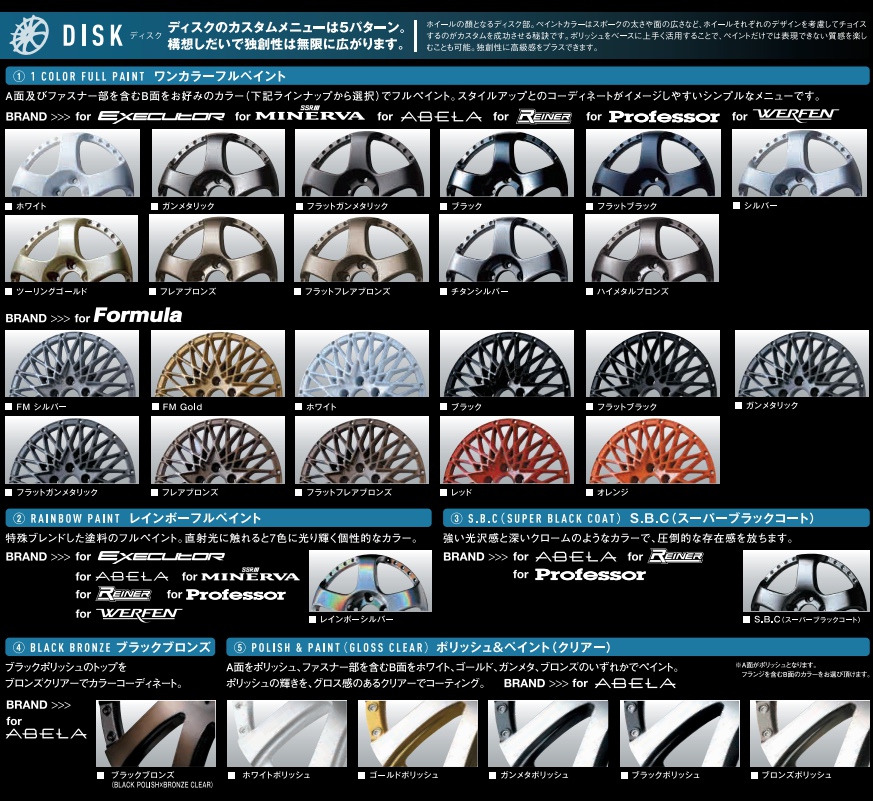Select the Formula ブラック mesh wheel thumbnail
The width and height of the screenshot is (873, 801).
[x=507, y=363]
